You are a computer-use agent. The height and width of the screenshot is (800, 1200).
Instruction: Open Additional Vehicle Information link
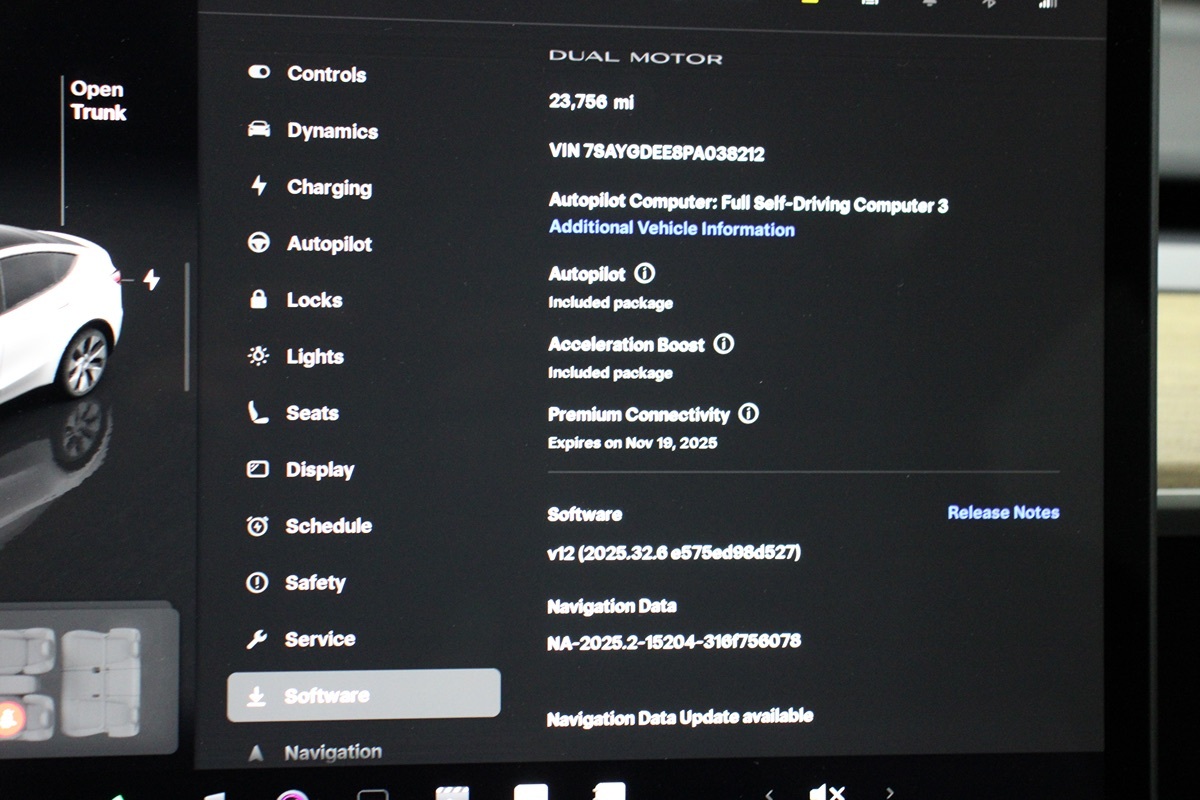coord(672,229)
